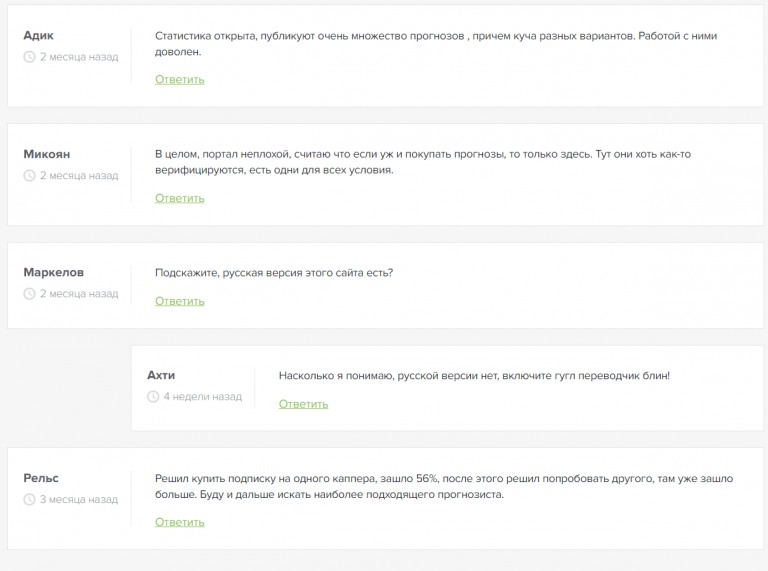Viewport: 768px width, 571px height.
Task: Select the author name Адик
Action: click(40, 35)
